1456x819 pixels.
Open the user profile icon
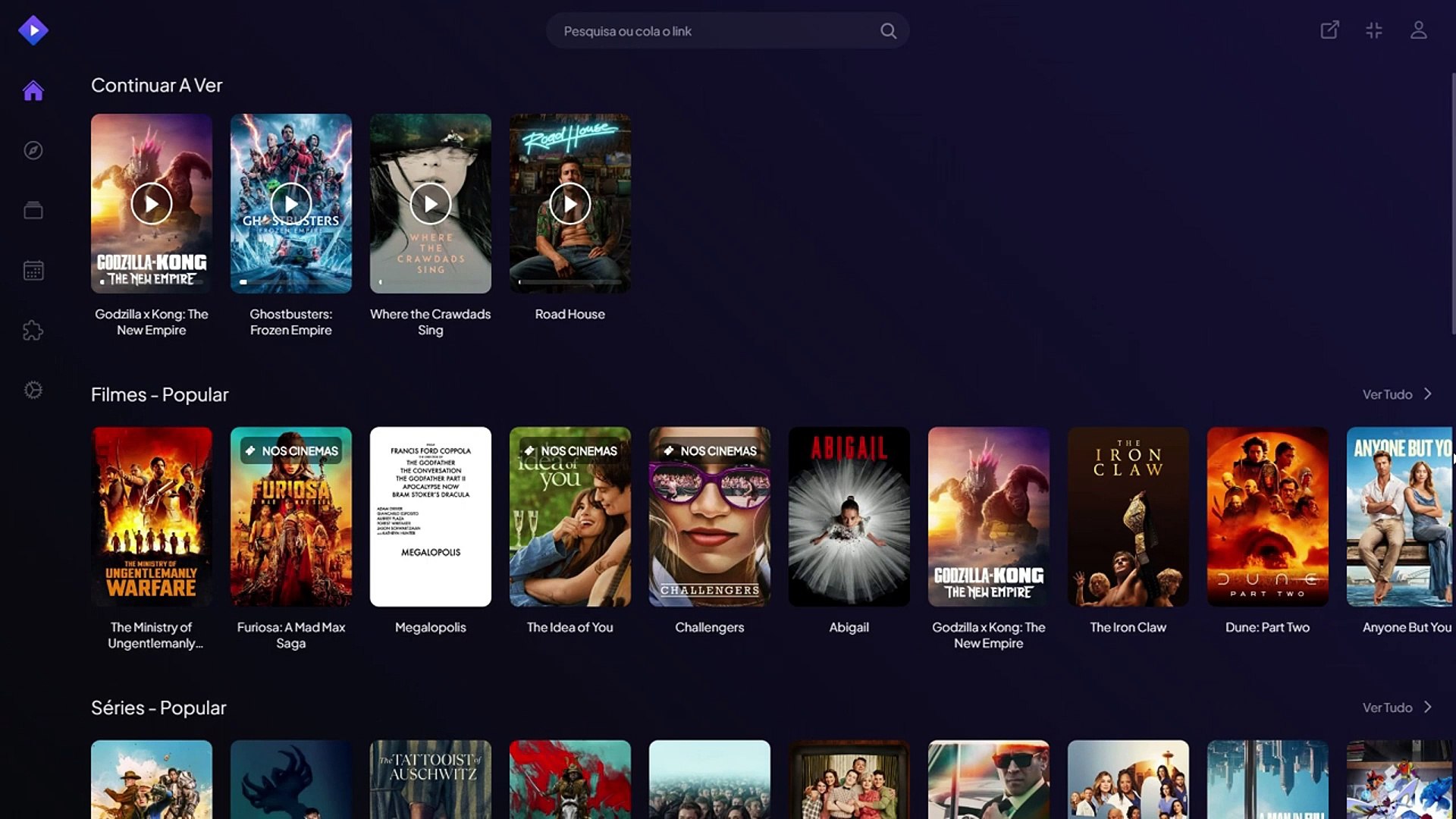click(1418, 30)
